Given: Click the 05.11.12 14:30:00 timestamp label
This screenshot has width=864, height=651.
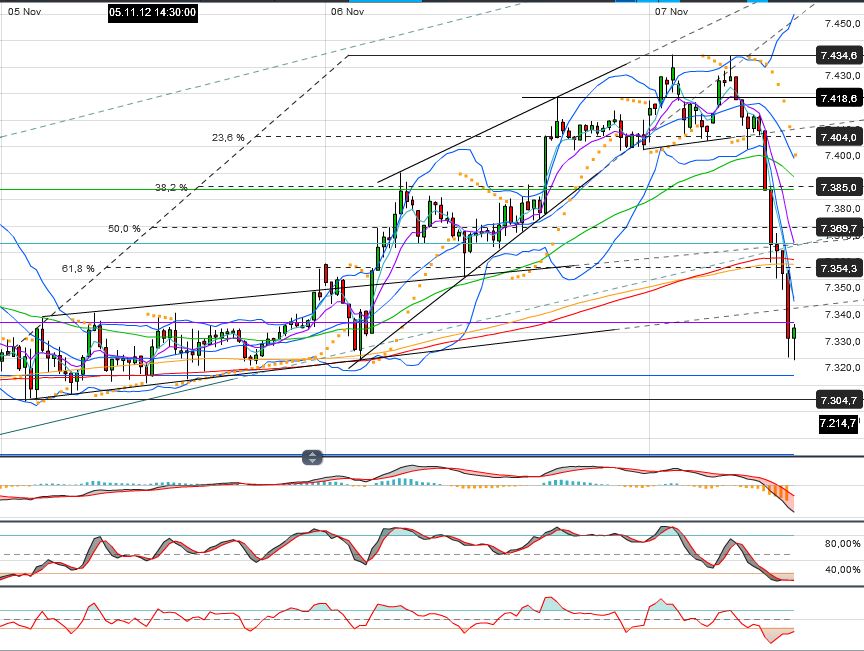Looking at the screenshot, I should pyautogui.click(x=153, y=12).
